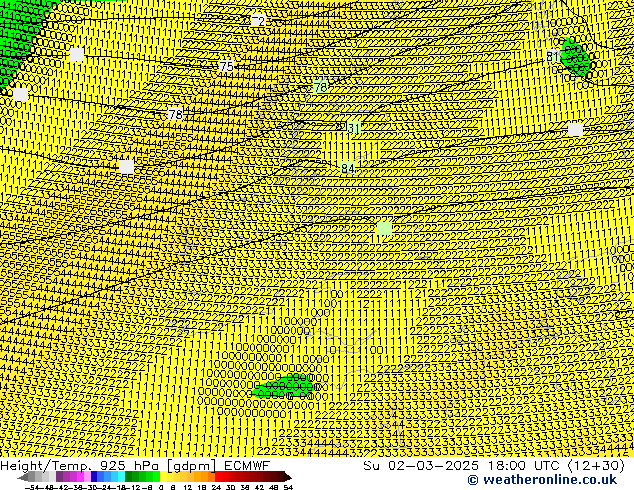Open the weatheronline.co.uk copyright link
This screenshot has height=490, width=634.
[x=542, y=480]
